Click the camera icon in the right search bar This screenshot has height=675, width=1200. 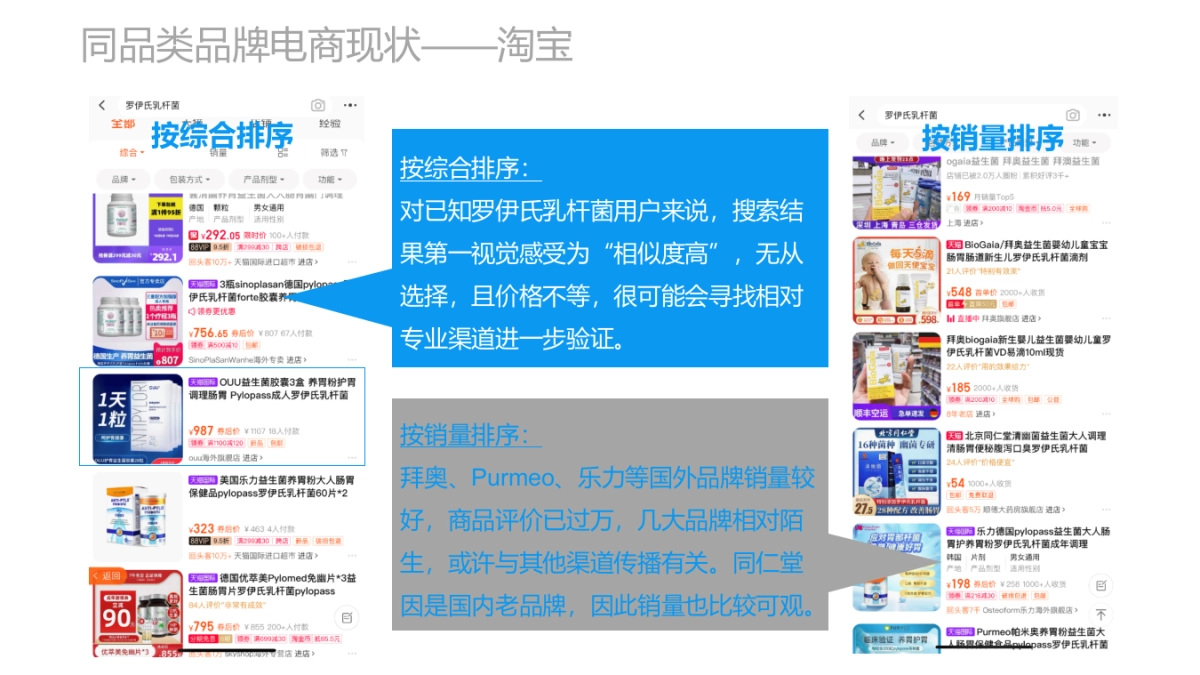coord(1072,114)
